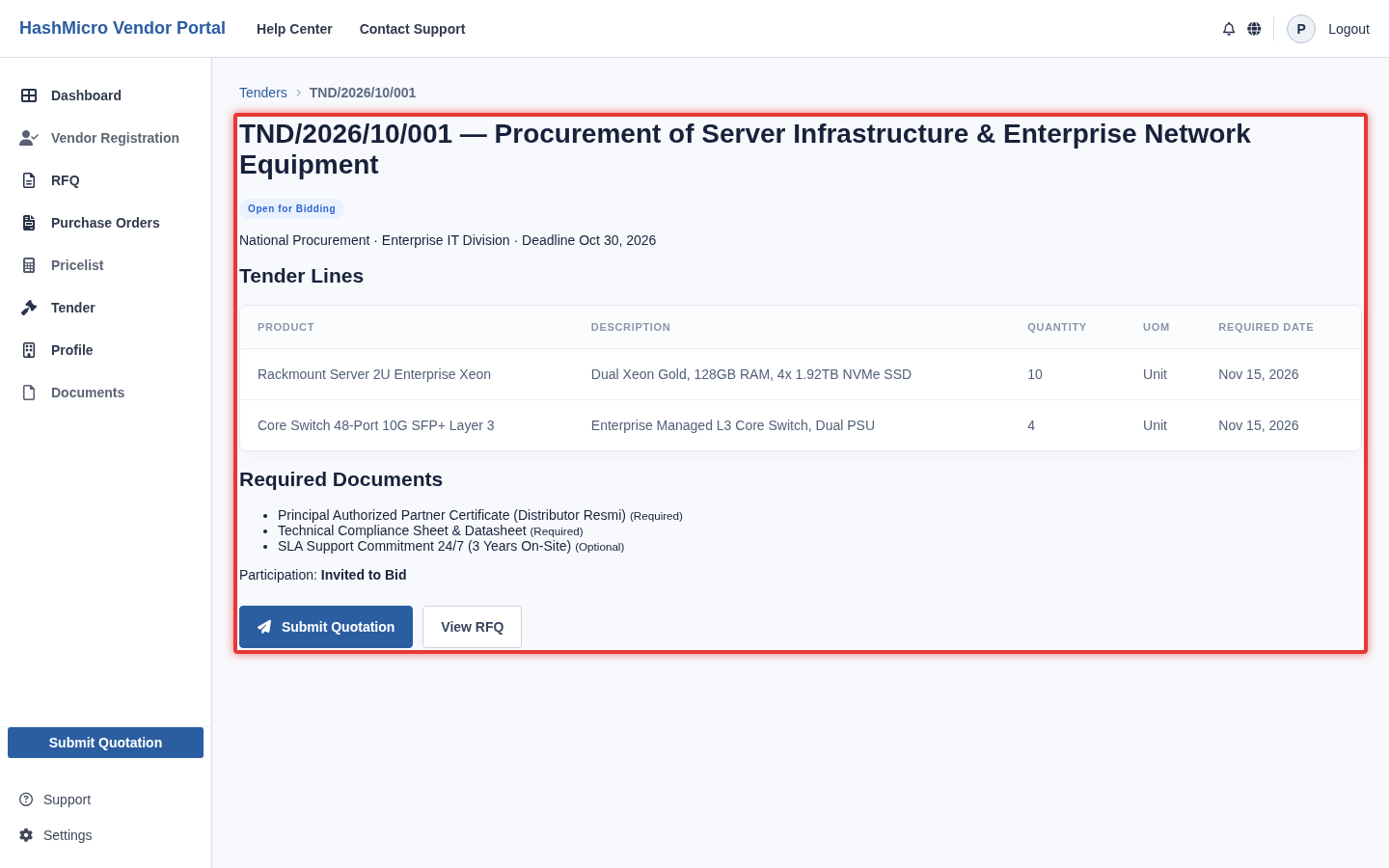Open the Help Center link

(294, 29)
